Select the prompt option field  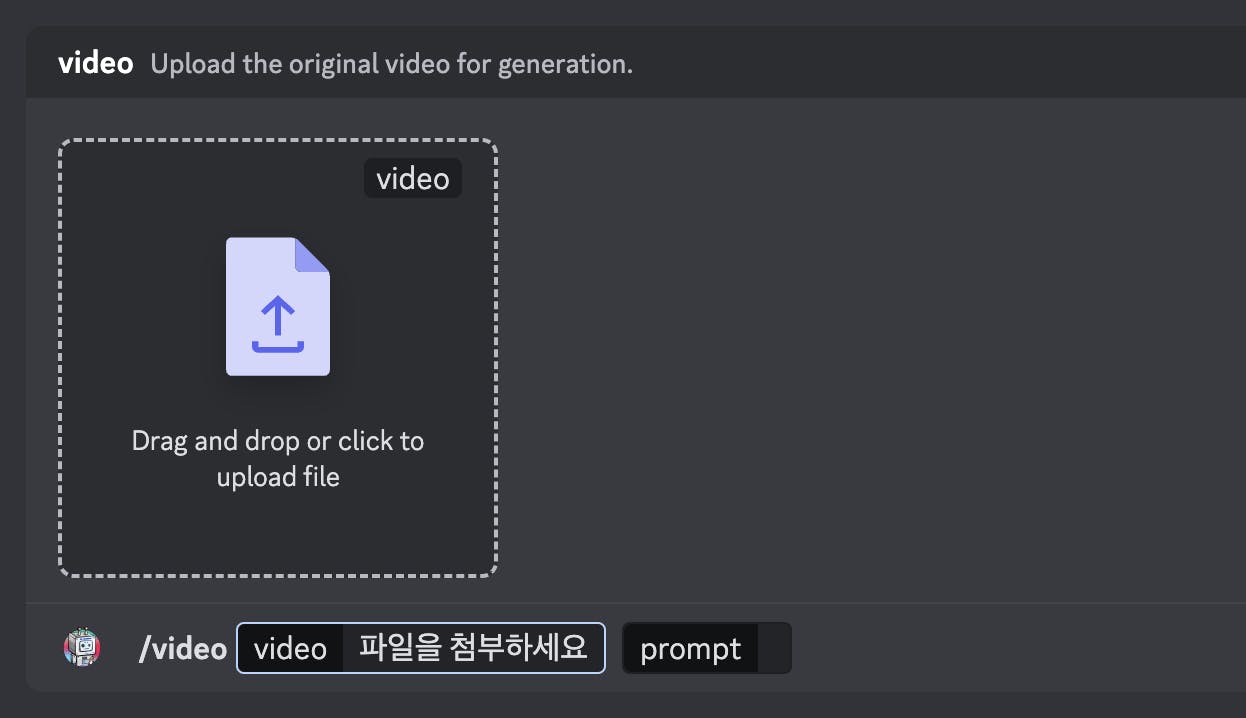707,648
